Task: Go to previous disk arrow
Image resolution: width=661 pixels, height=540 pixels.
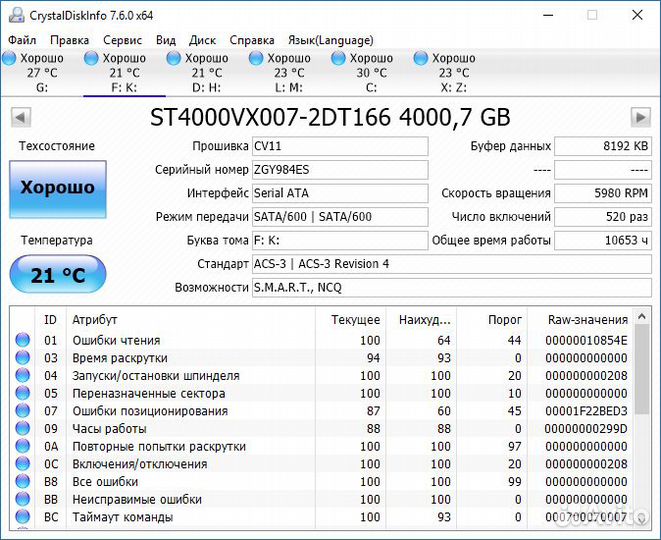Action: [21, 117]
